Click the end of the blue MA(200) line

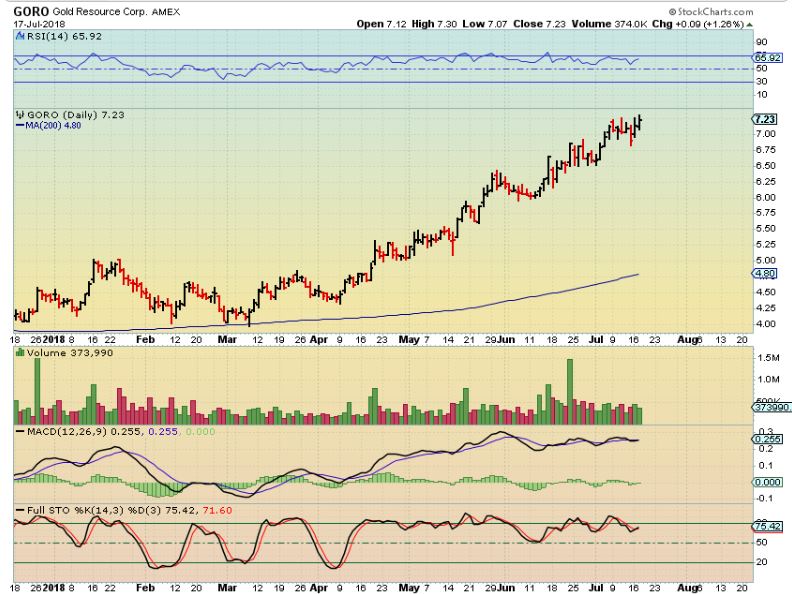click(638, 274)
